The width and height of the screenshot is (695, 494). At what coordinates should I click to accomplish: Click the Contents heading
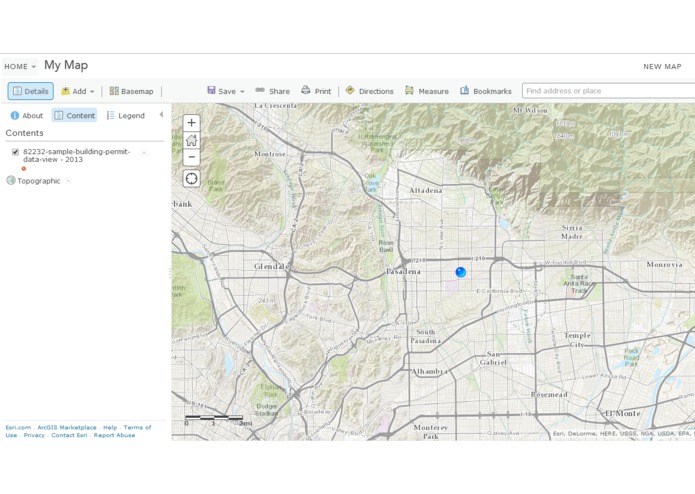point(24,133)
